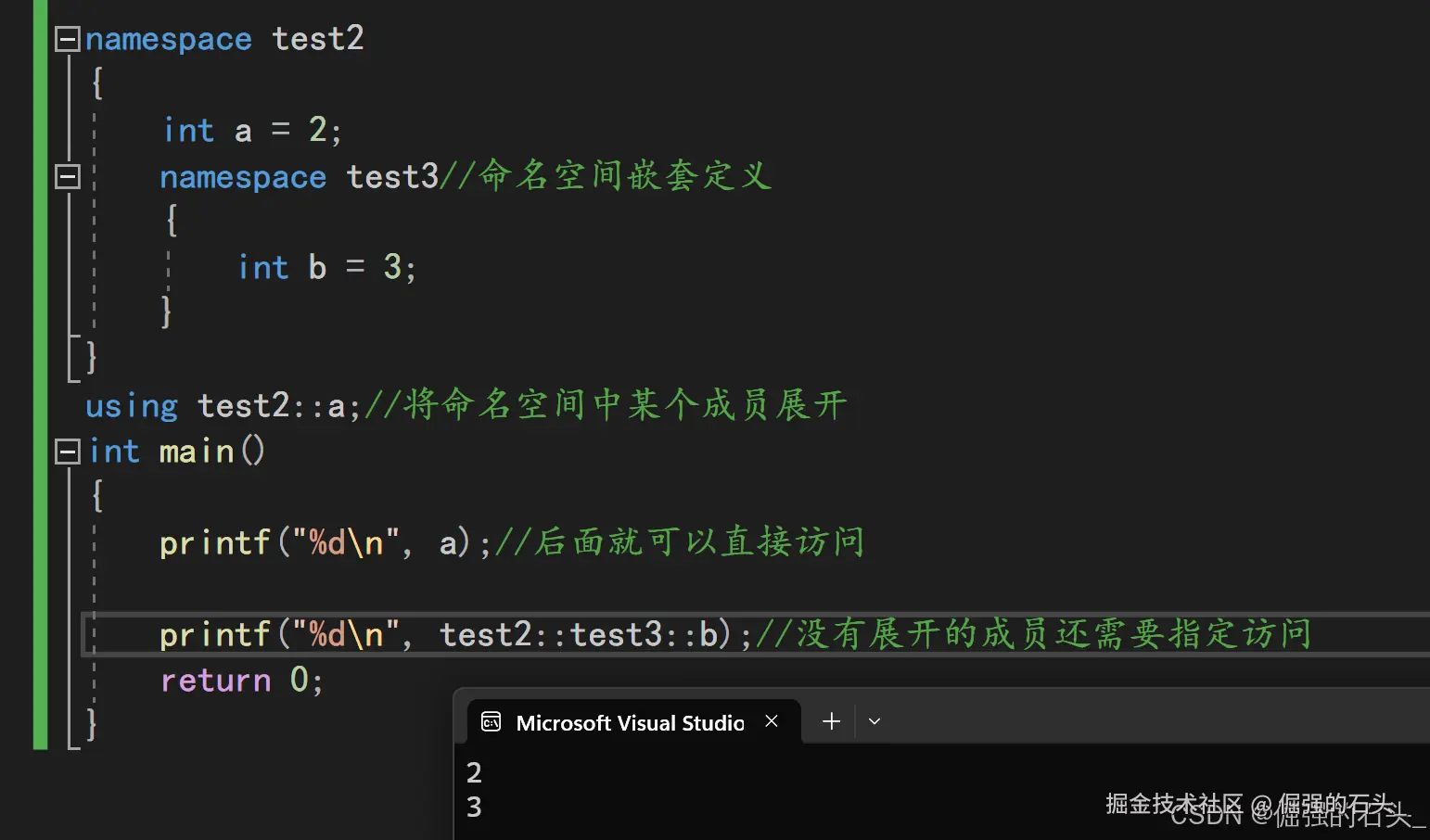Click the green change-tracking margin bar
Image resolution: width=1430 pixels, height=840 pixels.
(40, 371)
